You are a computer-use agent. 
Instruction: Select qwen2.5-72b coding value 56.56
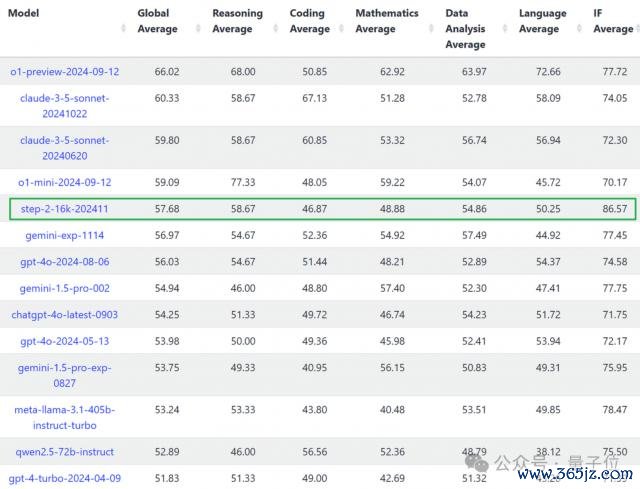pyautogui.click(x=315, y=452)
